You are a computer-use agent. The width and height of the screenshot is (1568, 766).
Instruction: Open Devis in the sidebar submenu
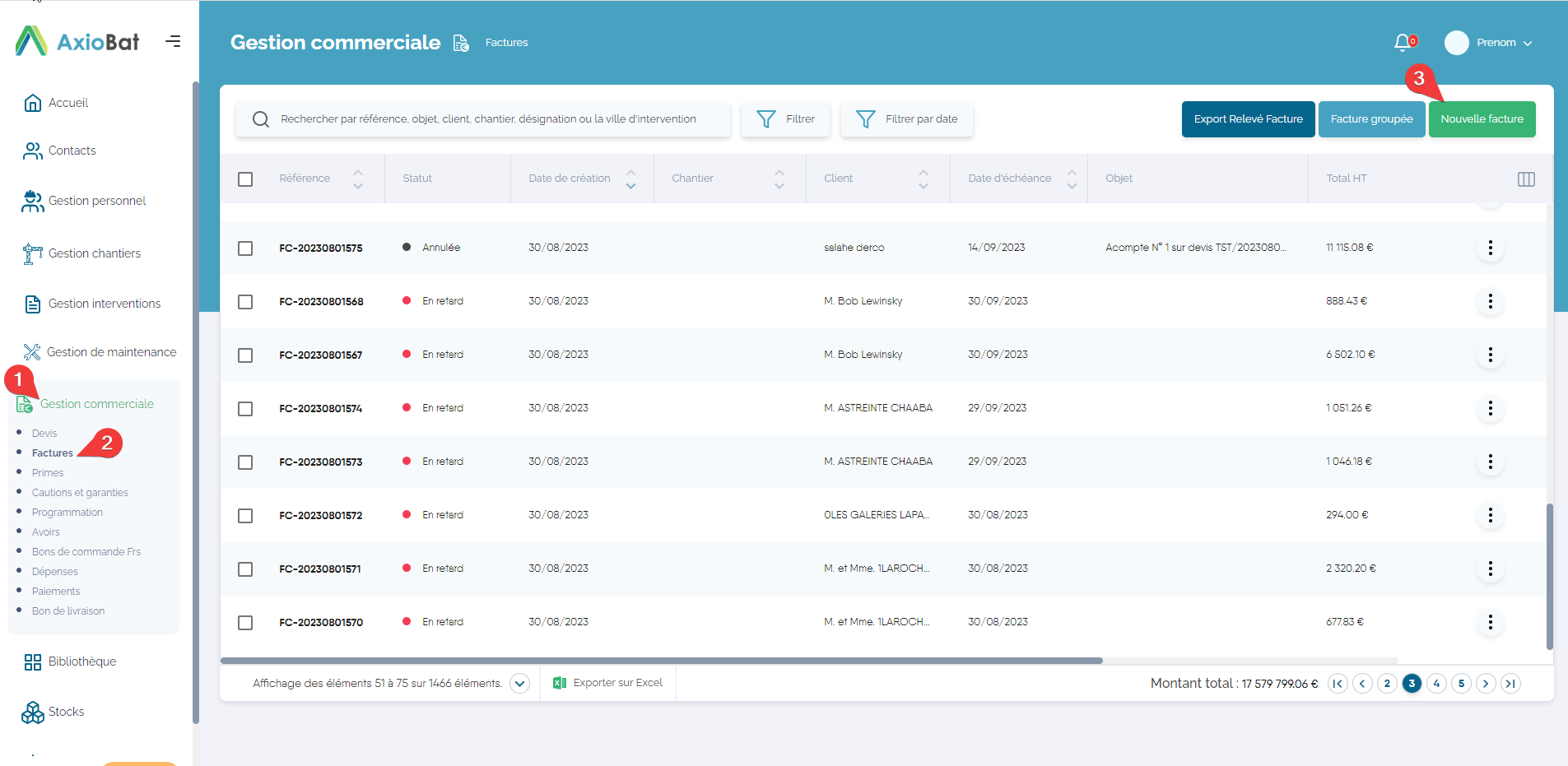44,434
